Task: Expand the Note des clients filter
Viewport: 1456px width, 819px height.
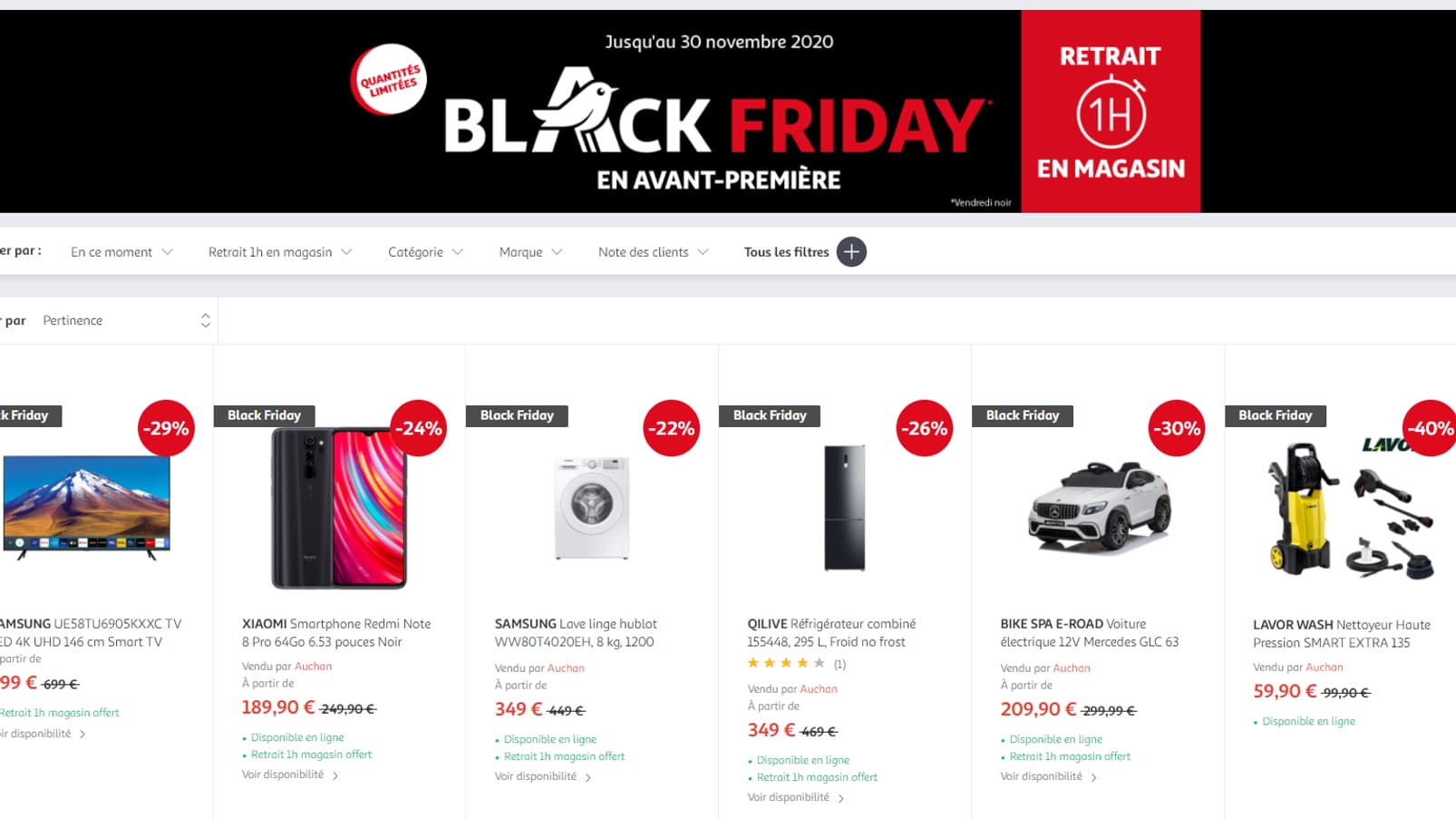Action: point(653,252)
